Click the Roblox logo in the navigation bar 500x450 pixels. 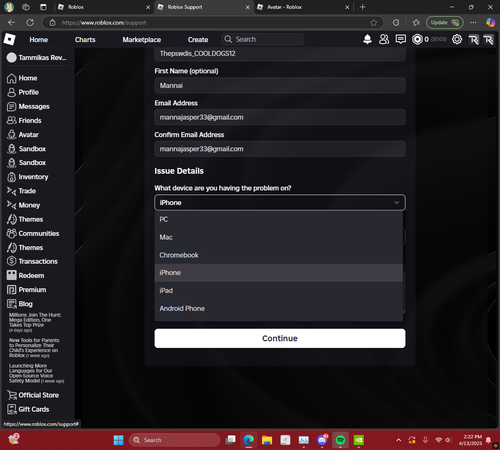[10, 39]
